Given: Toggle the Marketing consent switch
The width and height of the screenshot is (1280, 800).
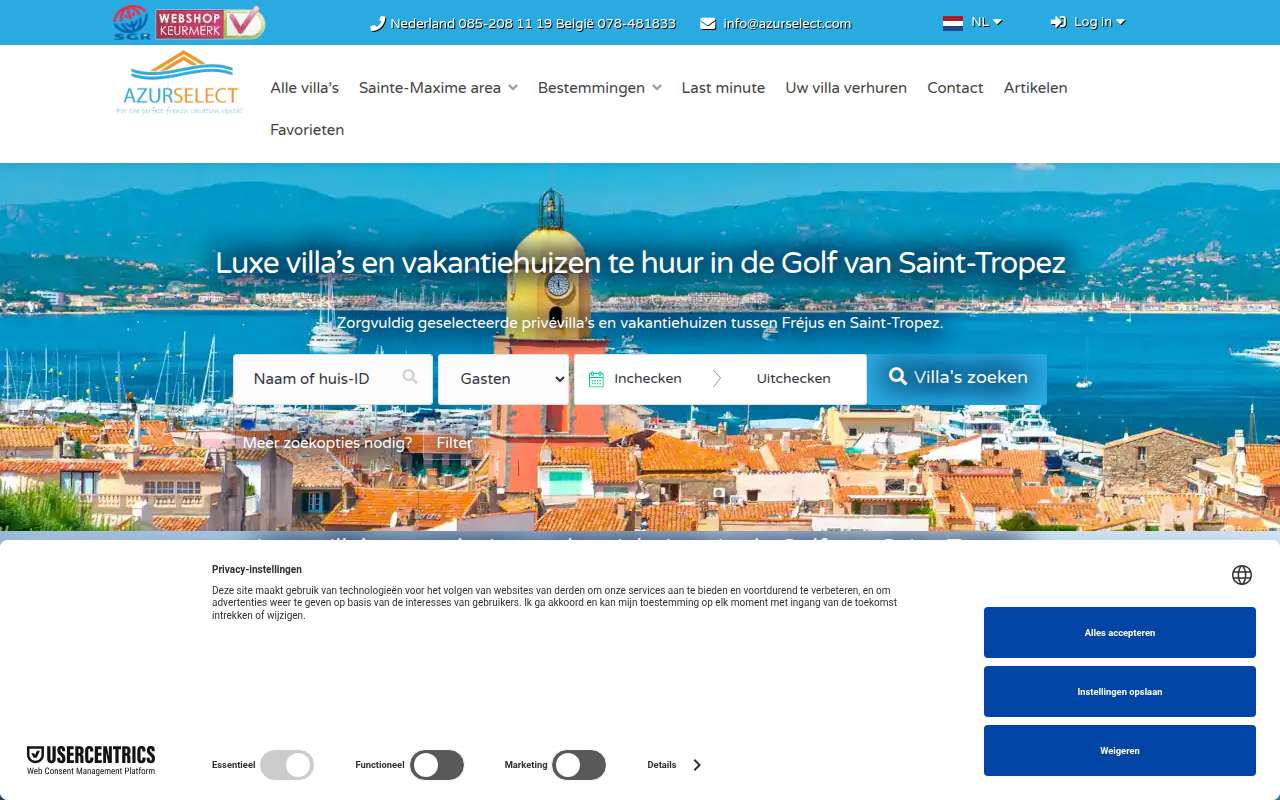Looking at the screenshot, I should pyautogui.click(x=579, y=765).
